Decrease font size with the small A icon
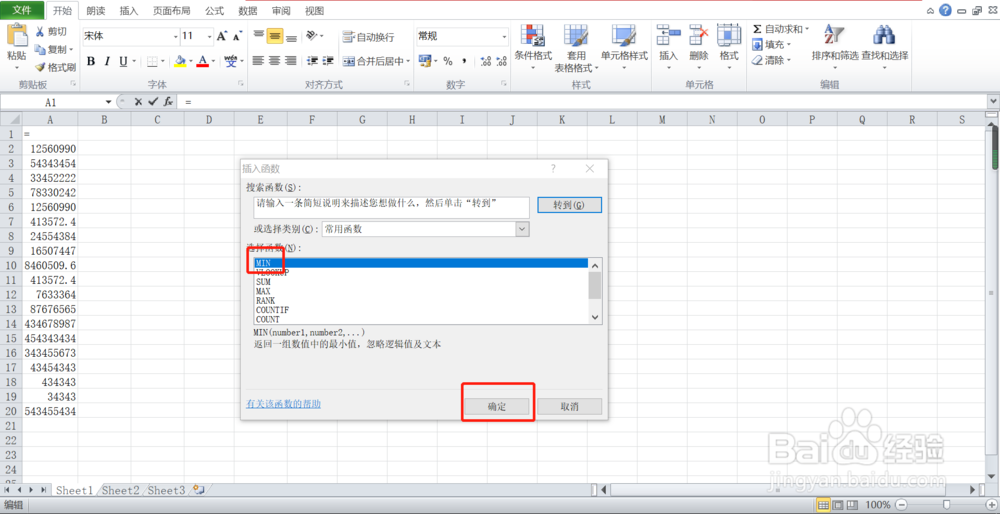The image size is (1000, 514). [237, 36]
